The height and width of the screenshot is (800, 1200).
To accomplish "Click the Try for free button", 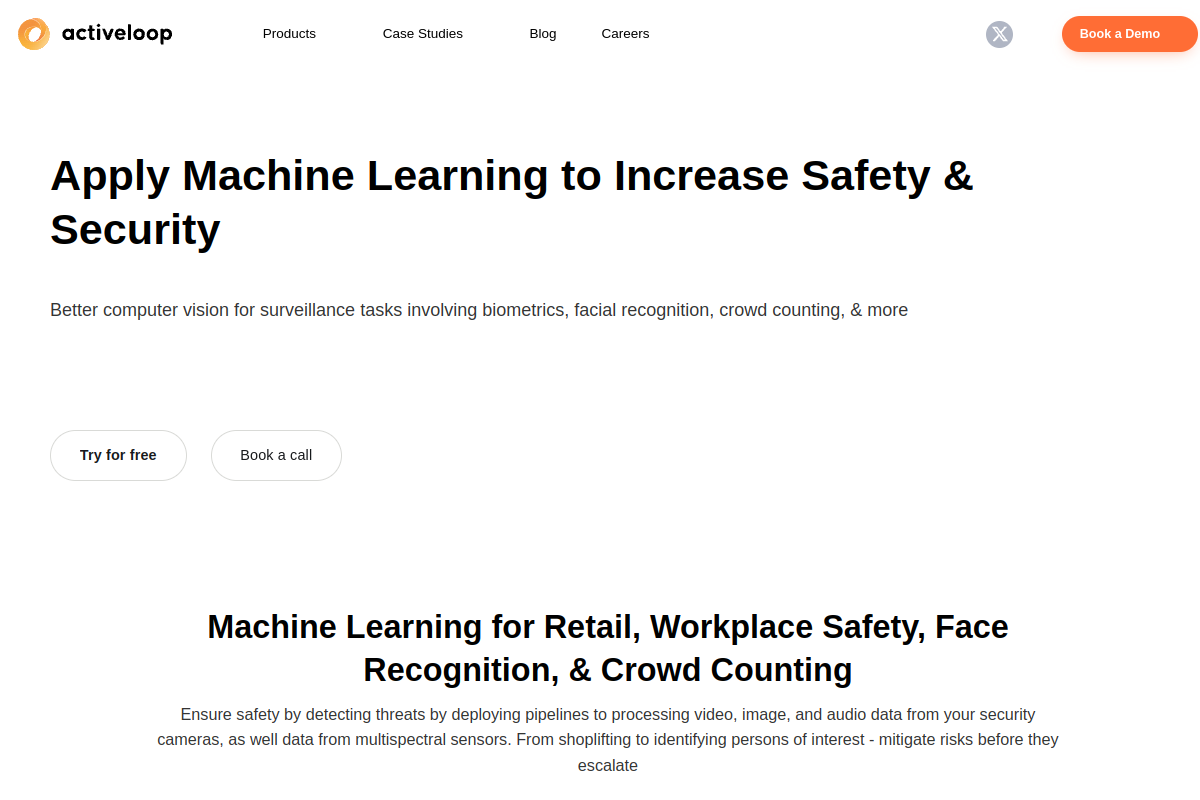I will 118,455.
